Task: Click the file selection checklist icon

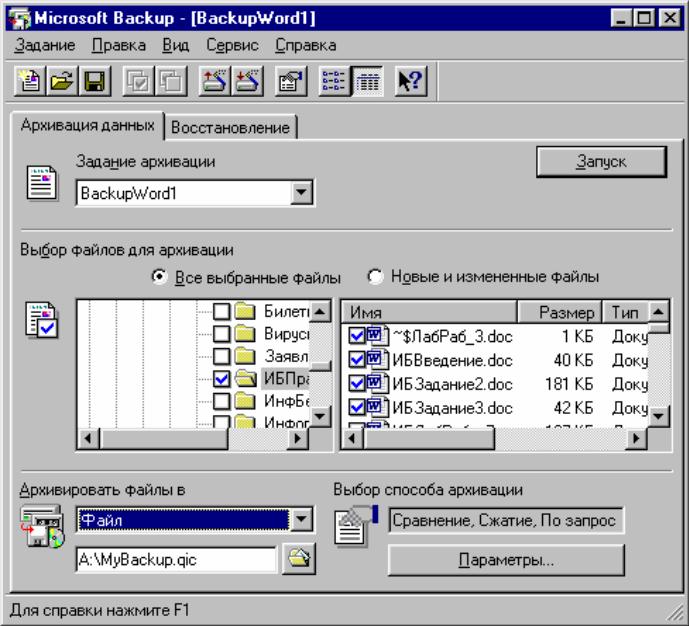Action: (41, 320)
